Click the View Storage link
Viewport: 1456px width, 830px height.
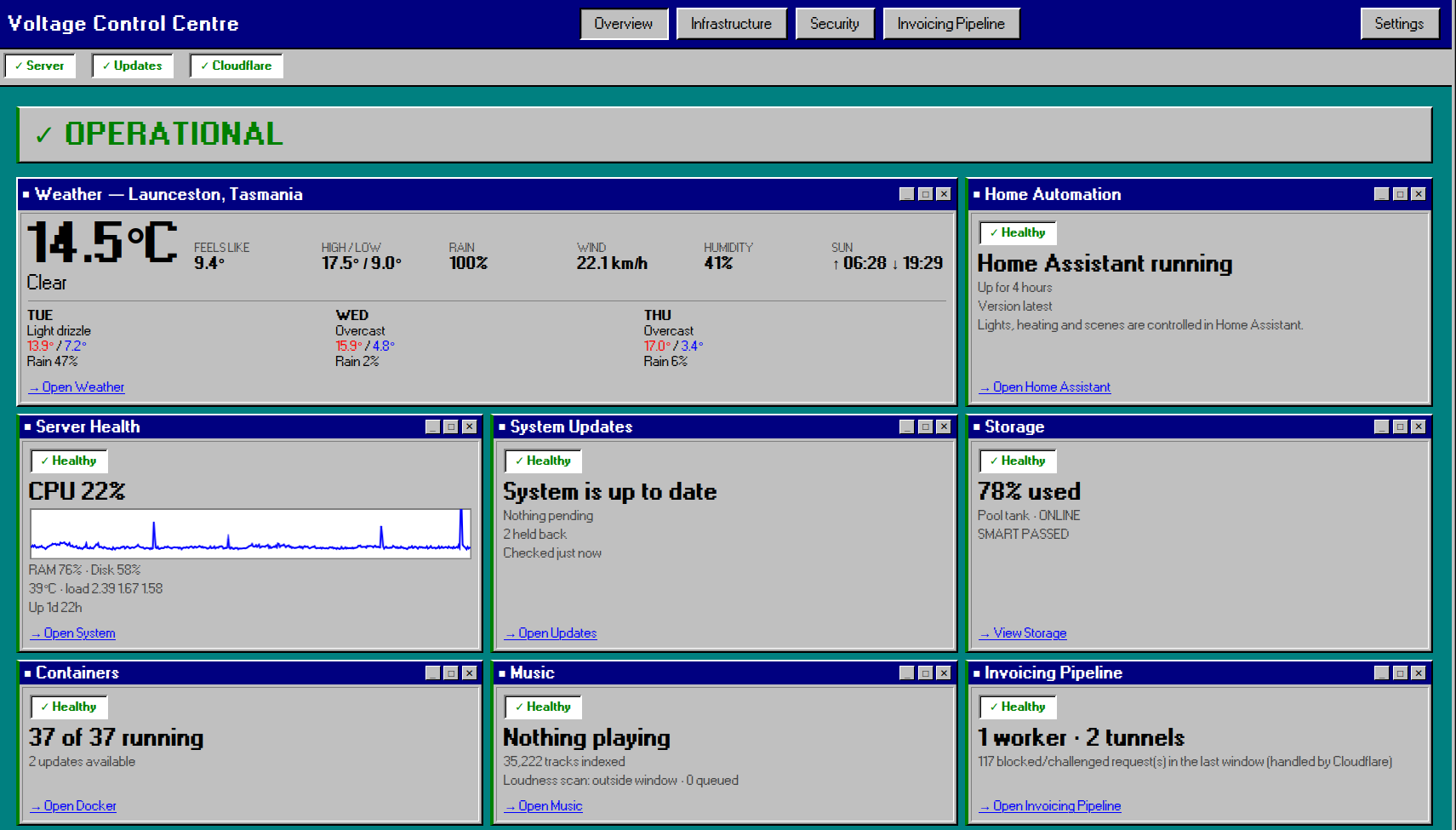point(1023,633)
